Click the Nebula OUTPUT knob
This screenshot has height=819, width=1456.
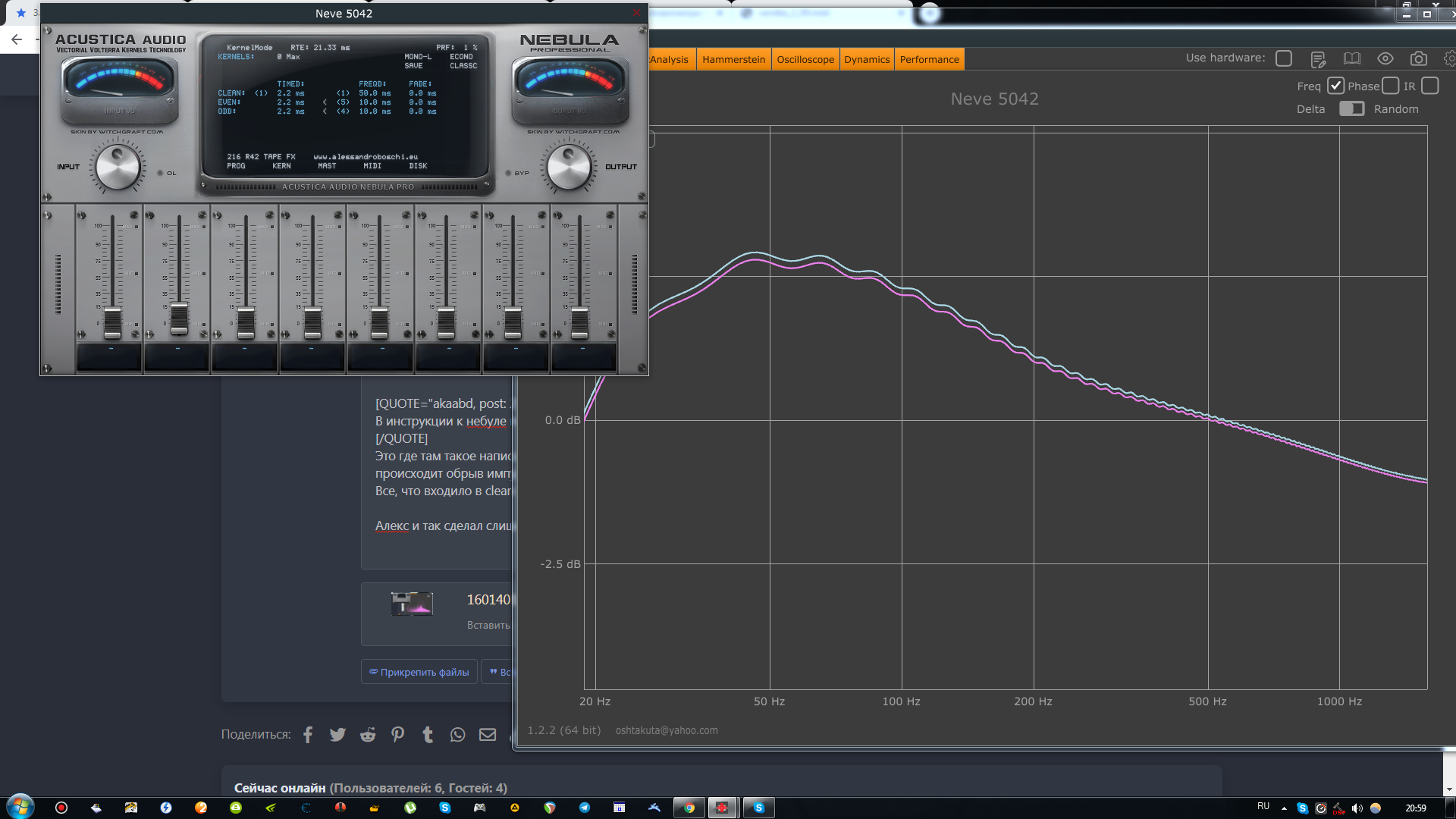coord(569,168)
